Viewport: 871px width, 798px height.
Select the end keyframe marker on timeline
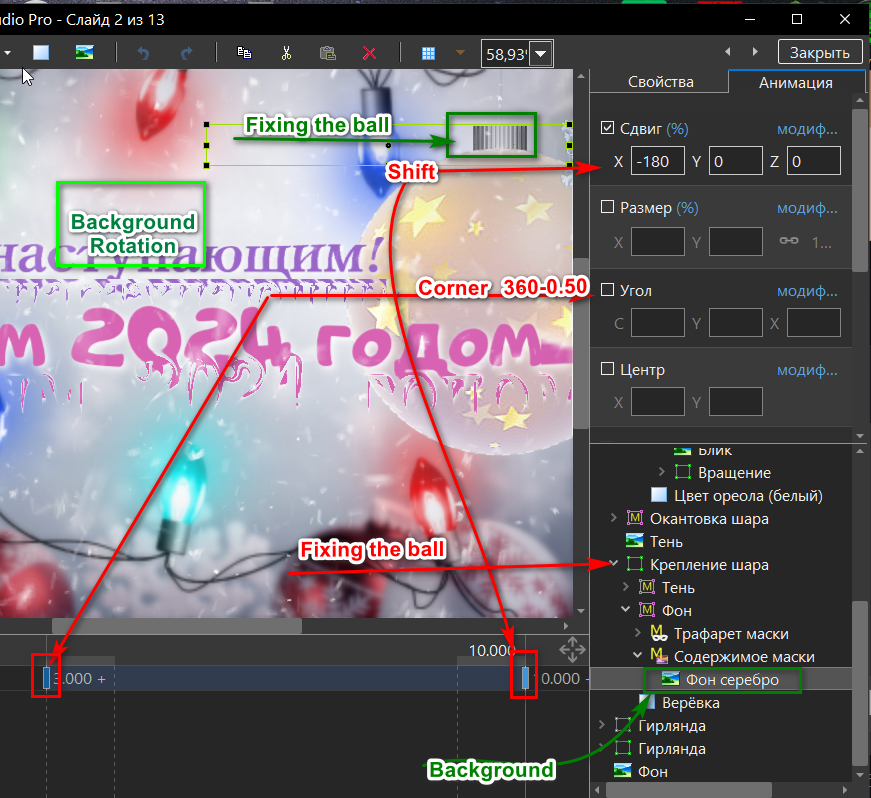click(526, 678)
